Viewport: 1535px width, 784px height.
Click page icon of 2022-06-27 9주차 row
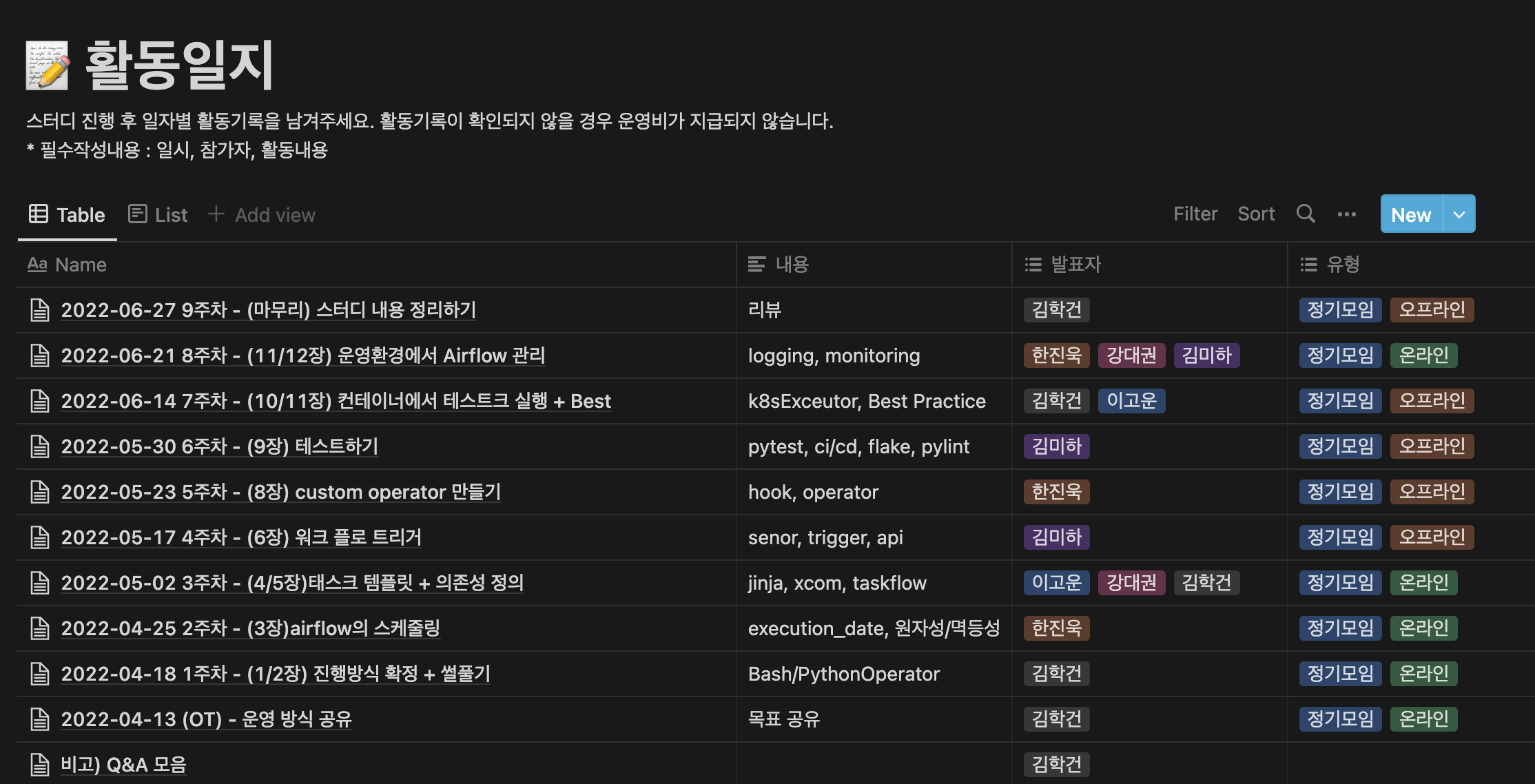pyautogui.click(x=40, y=310)
